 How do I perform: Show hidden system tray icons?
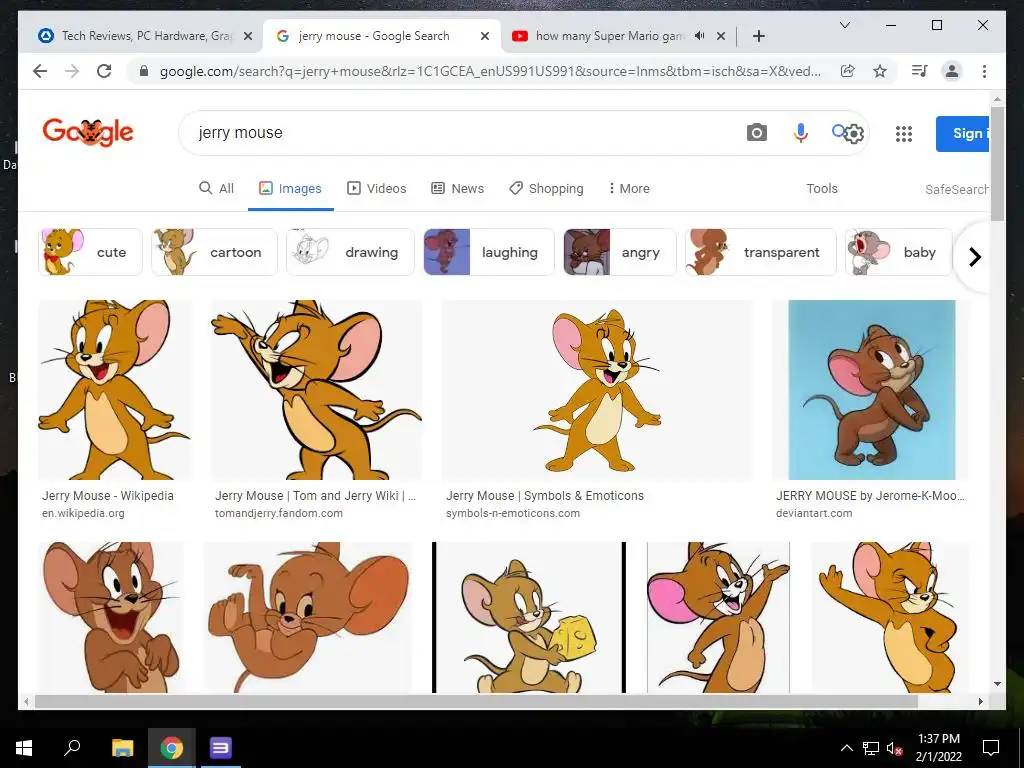click(846, 748)
